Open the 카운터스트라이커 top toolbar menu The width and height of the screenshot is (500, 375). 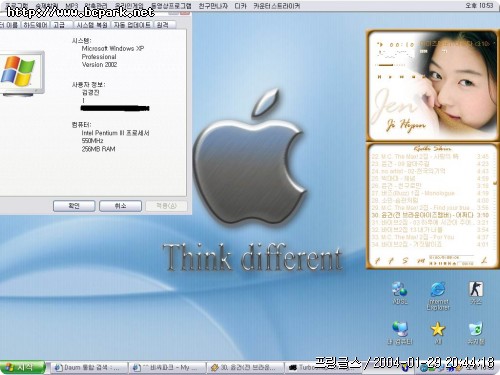tap(277, 6)
